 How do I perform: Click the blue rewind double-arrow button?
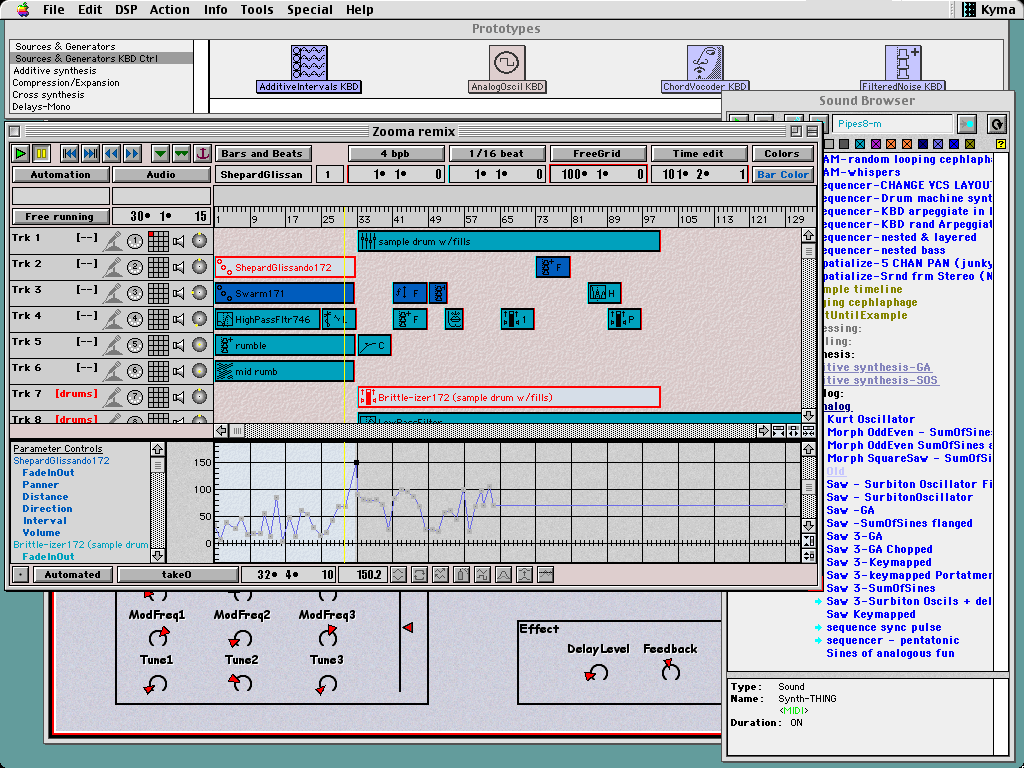[x=112, y=153]
